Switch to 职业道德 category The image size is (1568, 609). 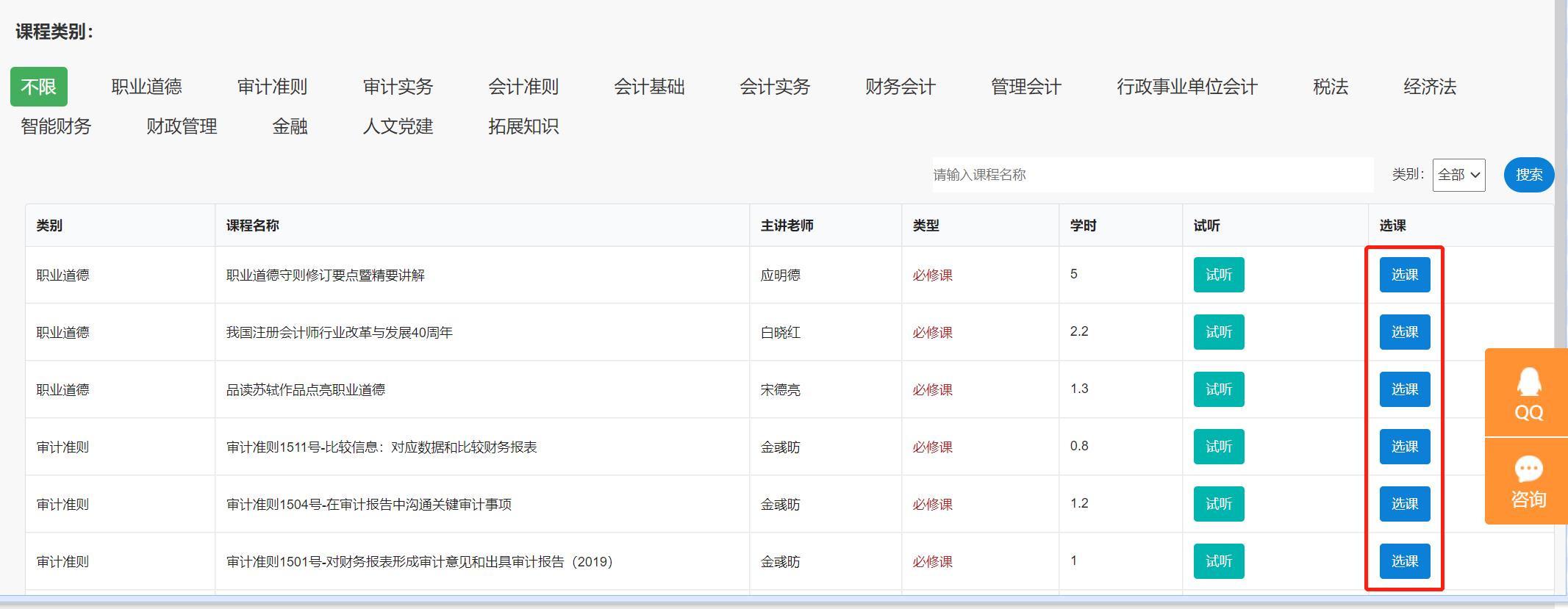point(146,87)
